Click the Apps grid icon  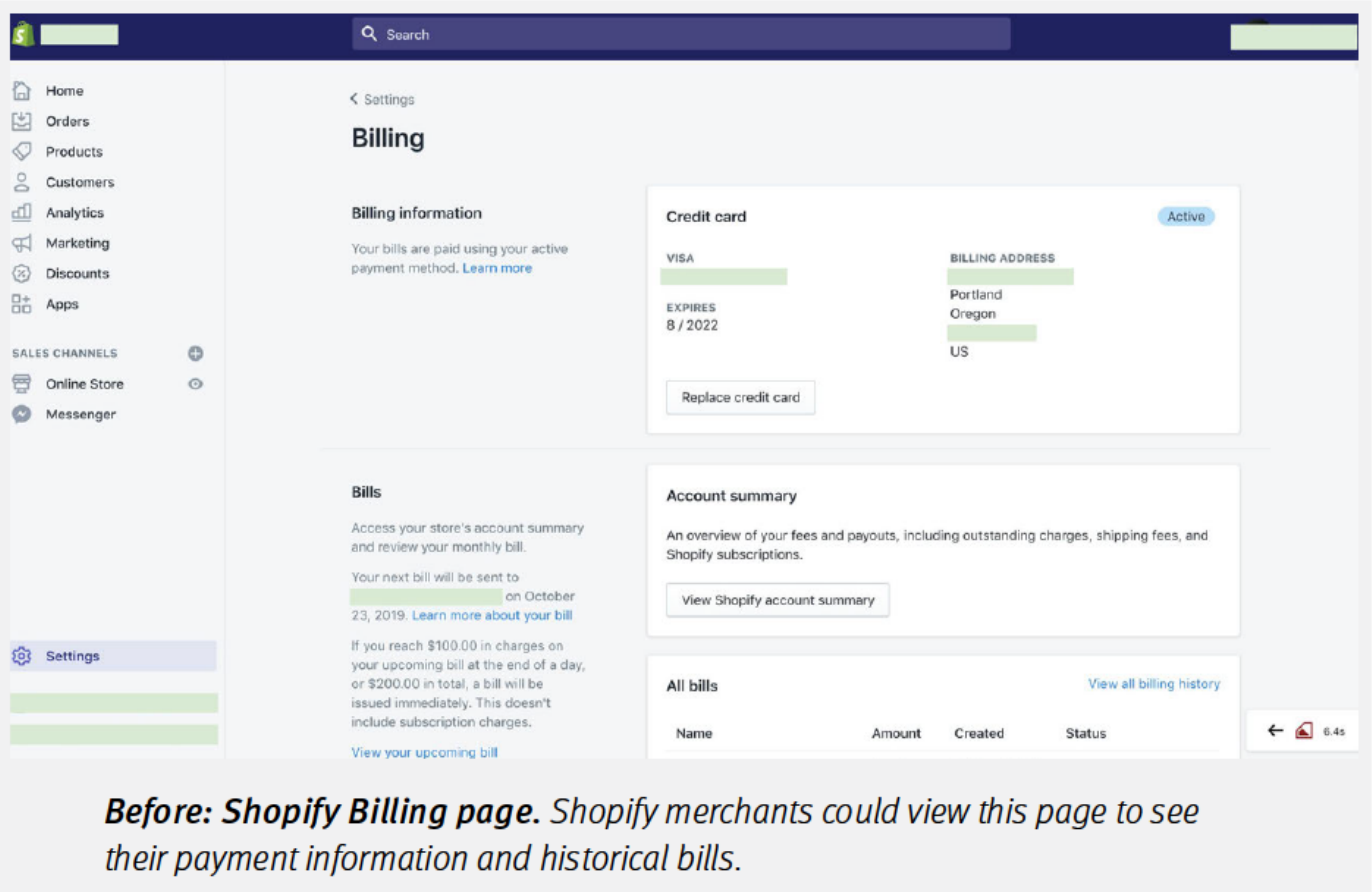point(21,304)
